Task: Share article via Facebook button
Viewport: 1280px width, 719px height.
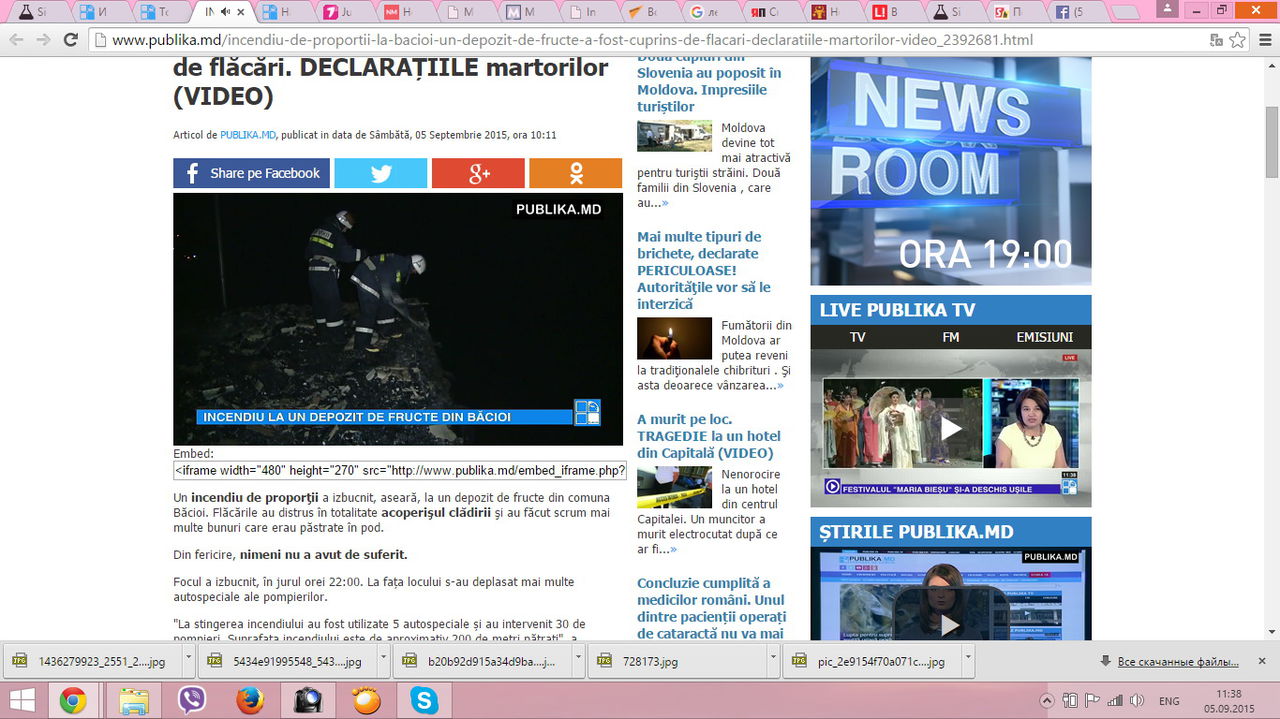Action: (x=251, y=173)
